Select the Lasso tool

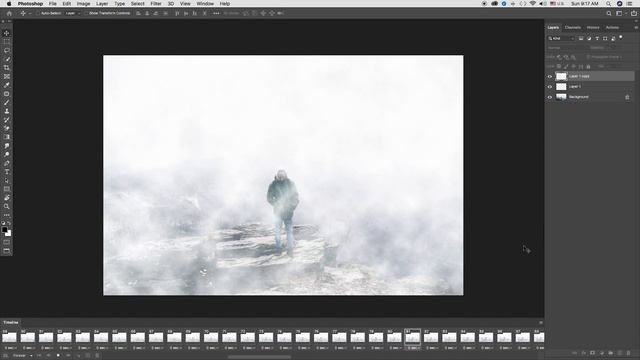click(7, 51)
